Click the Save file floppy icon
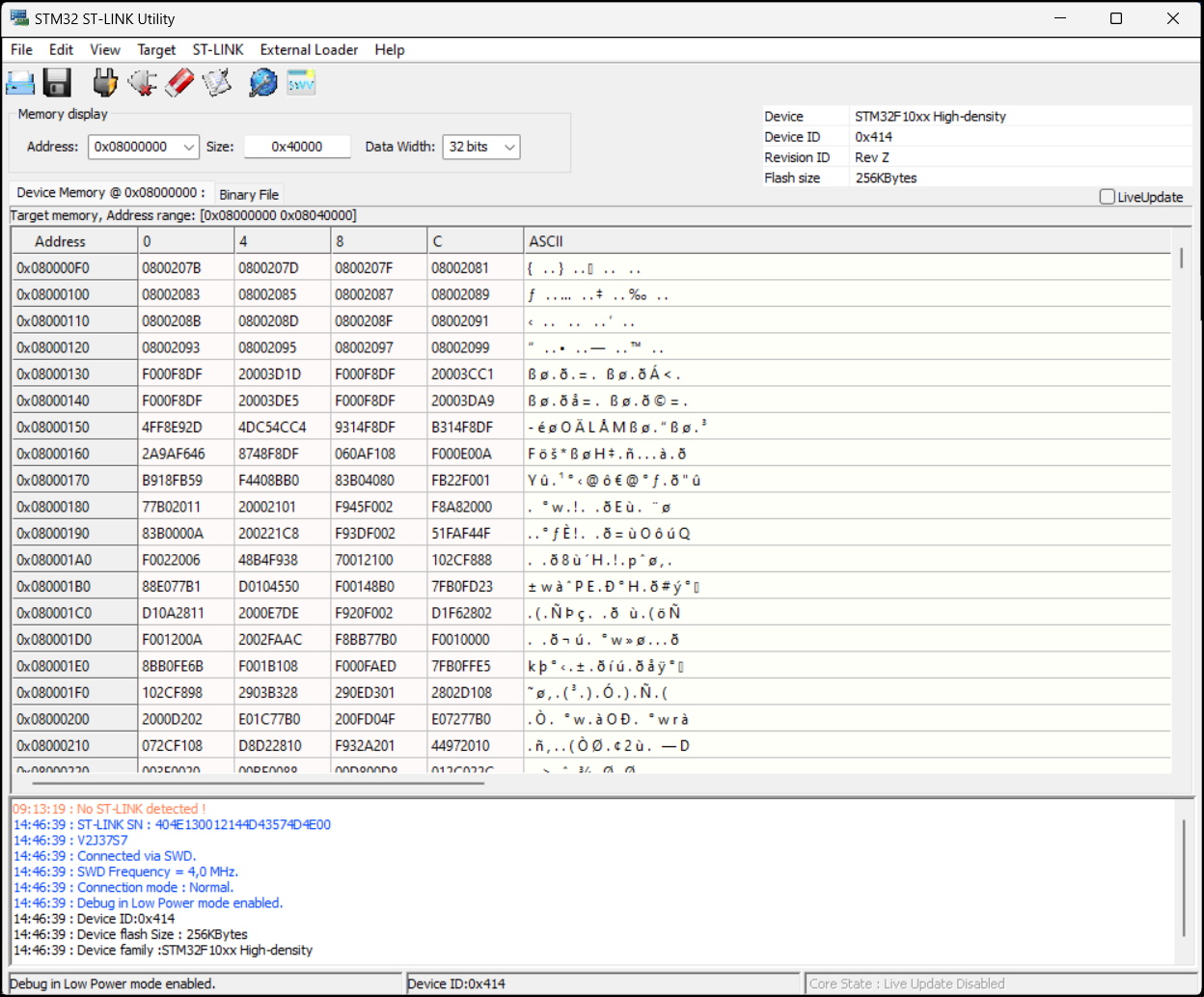The width and height of the screenshot is (1204, 997). pos(58,83)
